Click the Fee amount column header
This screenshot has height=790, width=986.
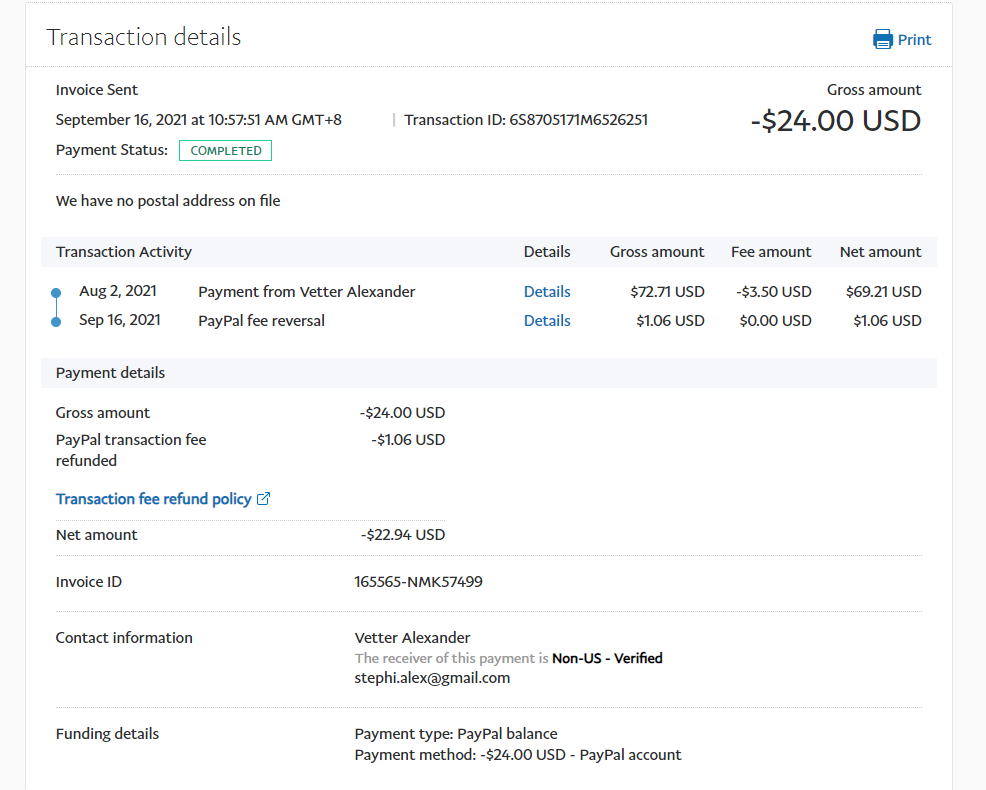771,252
